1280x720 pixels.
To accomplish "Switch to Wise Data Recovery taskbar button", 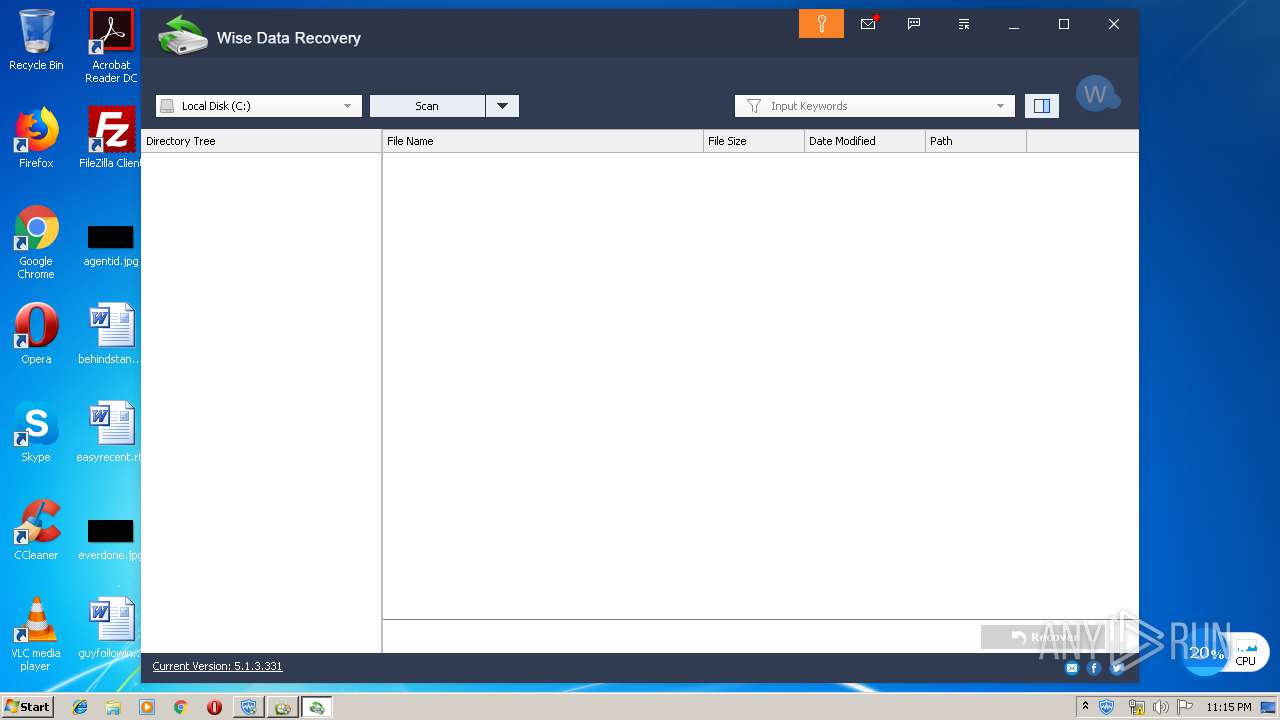I will click(317, 707).
